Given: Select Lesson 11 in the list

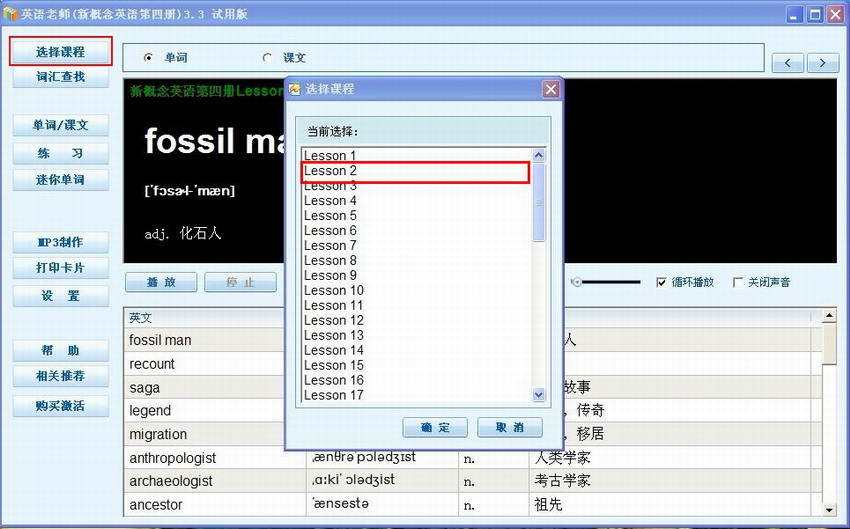Looking at the screenshot, I should 416,306.
